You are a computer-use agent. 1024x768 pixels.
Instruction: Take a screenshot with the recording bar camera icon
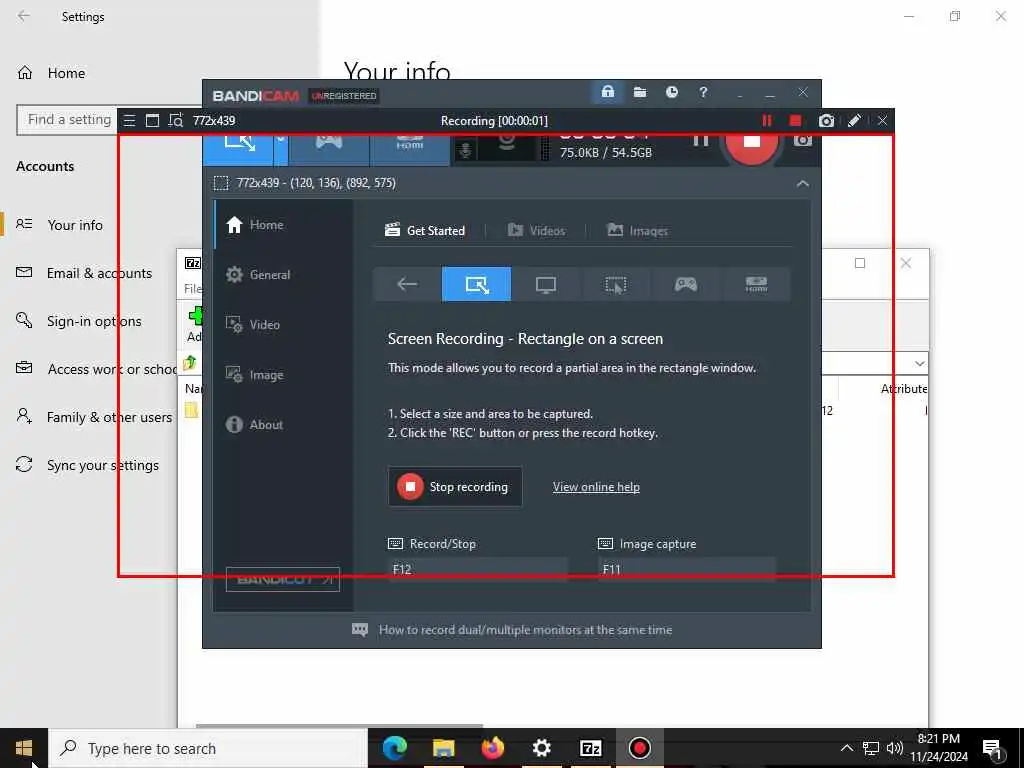click(x=826, y=121)
